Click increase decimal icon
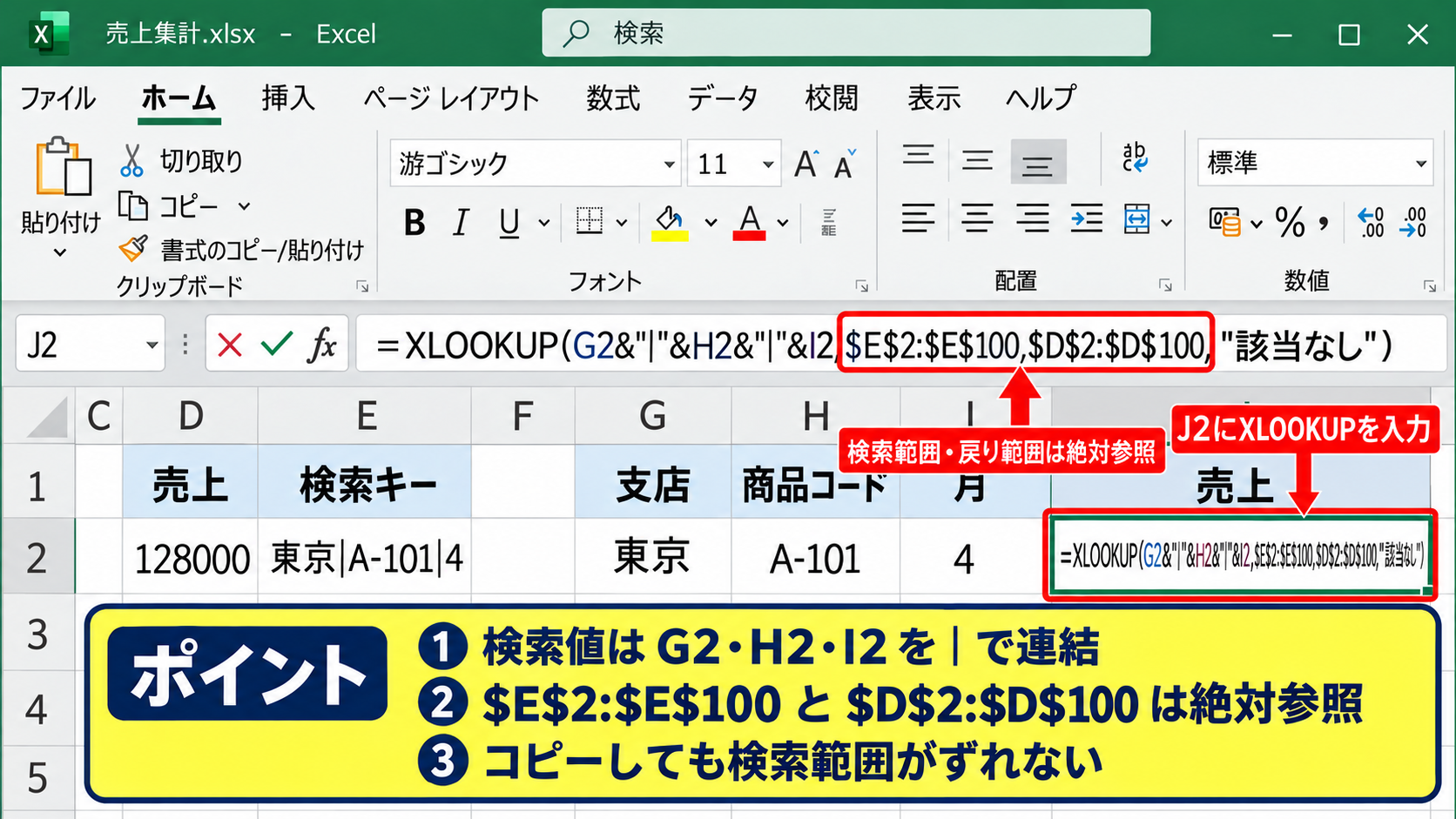 (x=1371, y=223)
